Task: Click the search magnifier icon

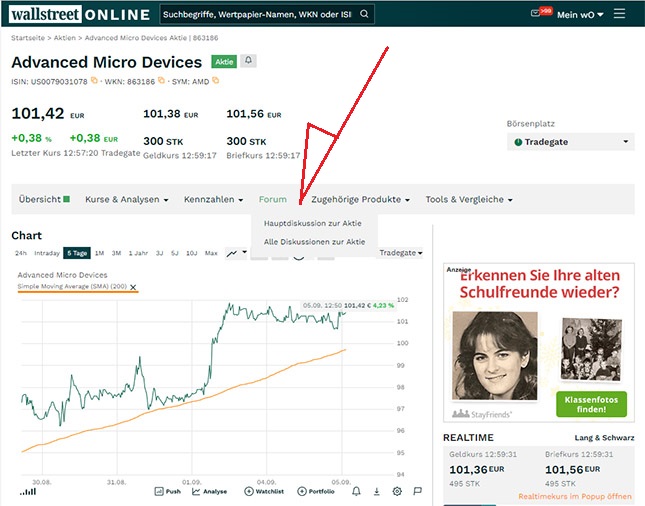Action: coord(364,14)
